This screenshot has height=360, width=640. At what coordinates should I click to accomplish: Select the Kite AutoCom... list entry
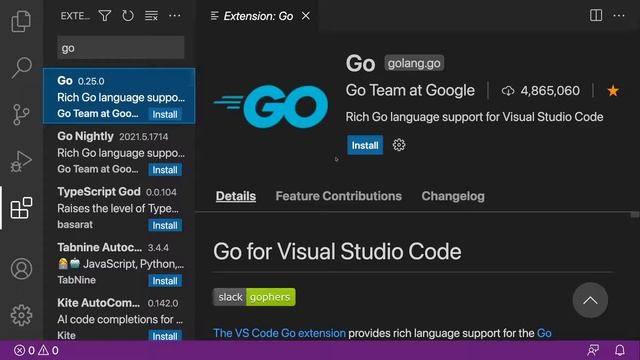pos(119,316)
